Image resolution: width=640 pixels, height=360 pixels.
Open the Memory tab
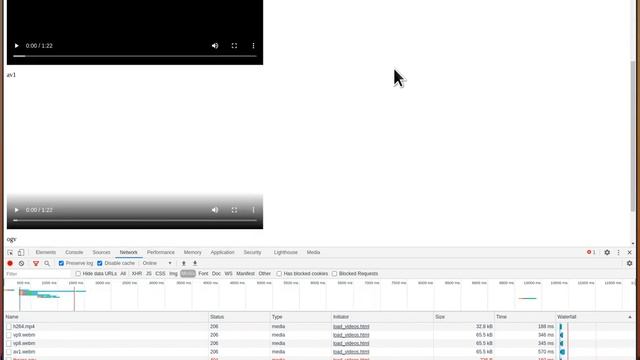click(192, 252)
